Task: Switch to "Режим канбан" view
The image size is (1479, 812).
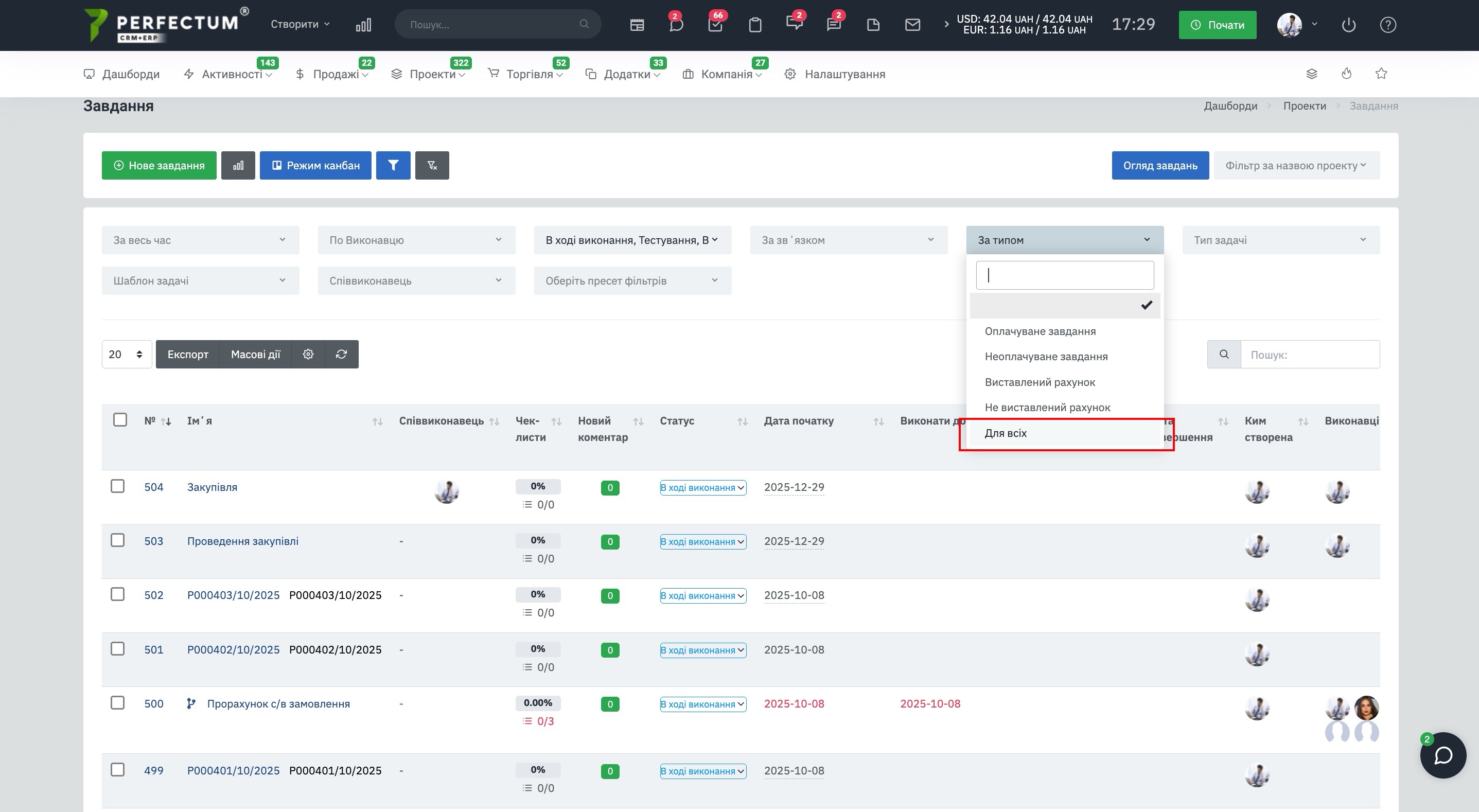Action: 315,165
